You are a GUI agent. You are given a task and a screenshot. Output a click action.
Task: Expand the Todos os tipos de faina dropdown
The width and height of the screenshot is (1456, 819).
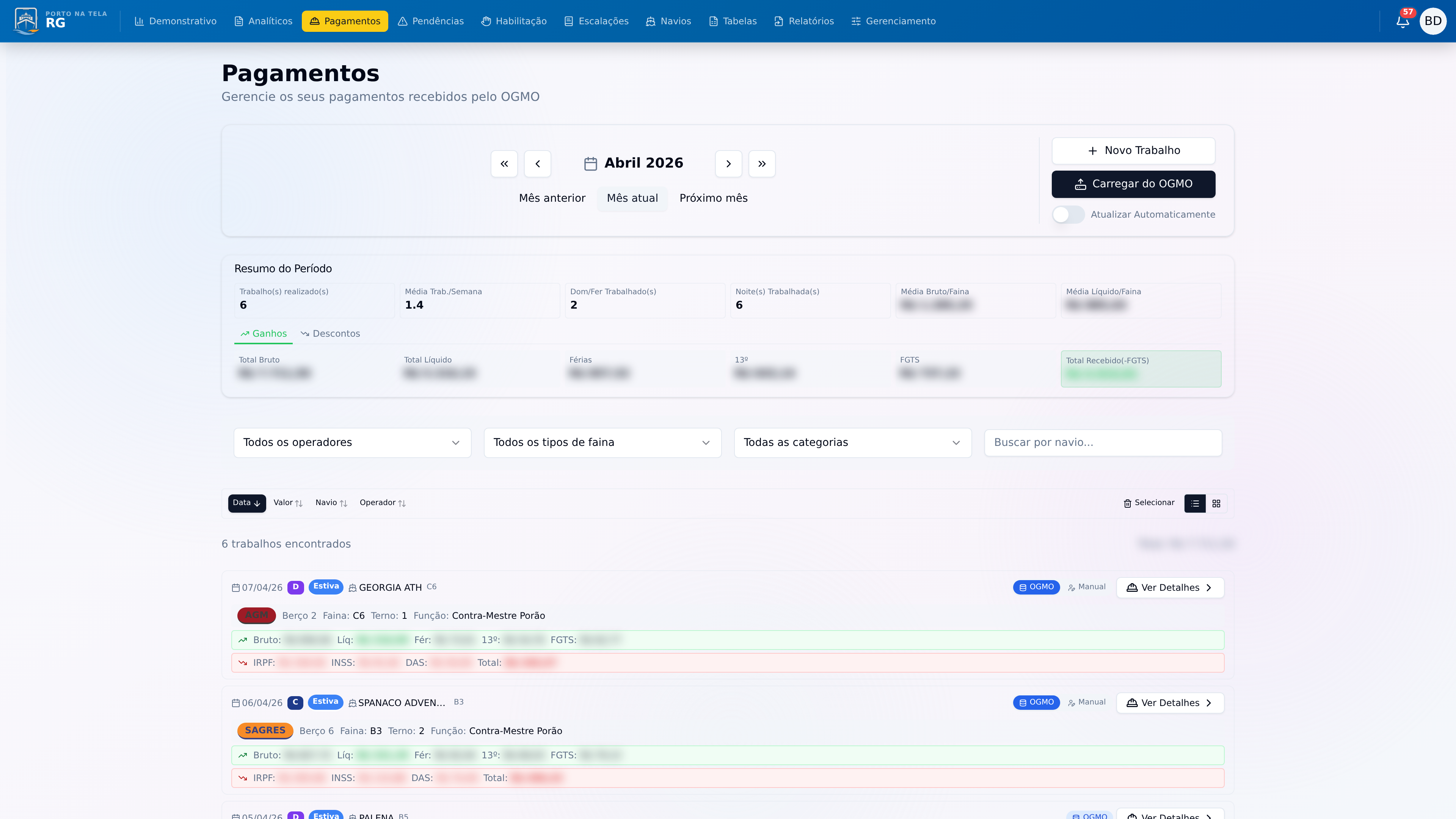point(602,442)
